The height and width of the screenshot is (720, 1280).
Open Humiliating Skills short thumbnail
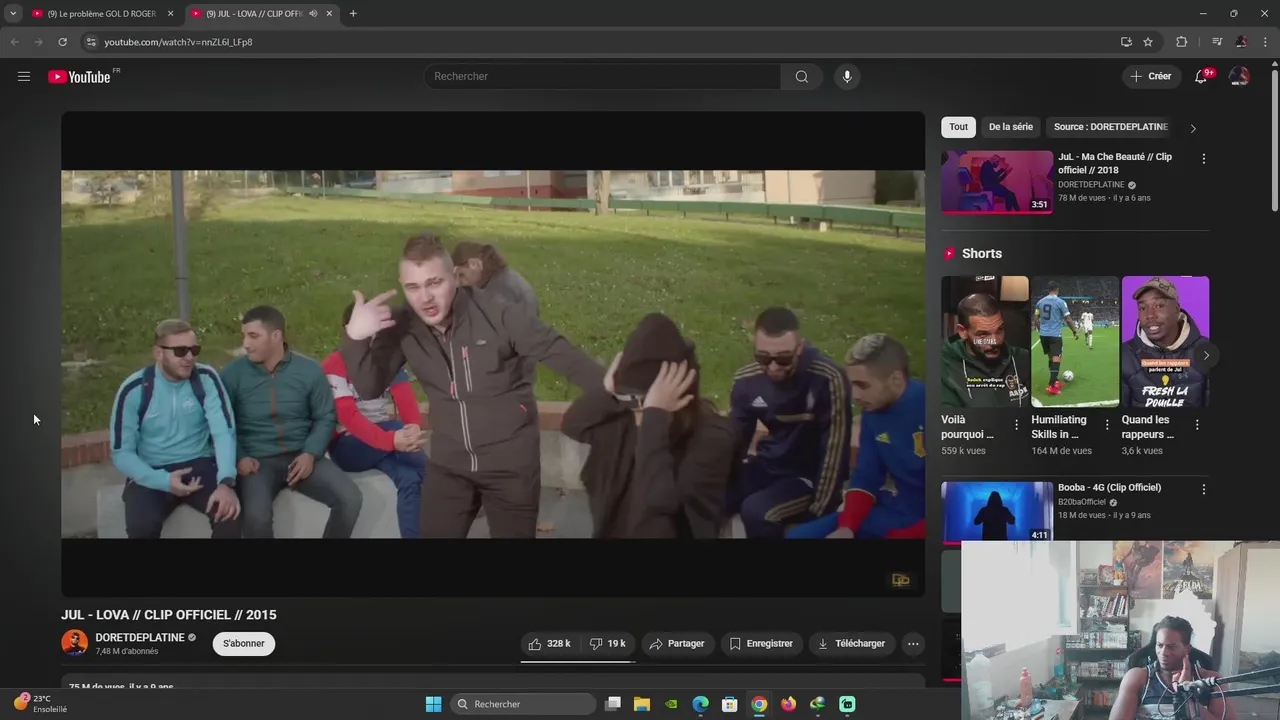click(x=1075, y=342)
